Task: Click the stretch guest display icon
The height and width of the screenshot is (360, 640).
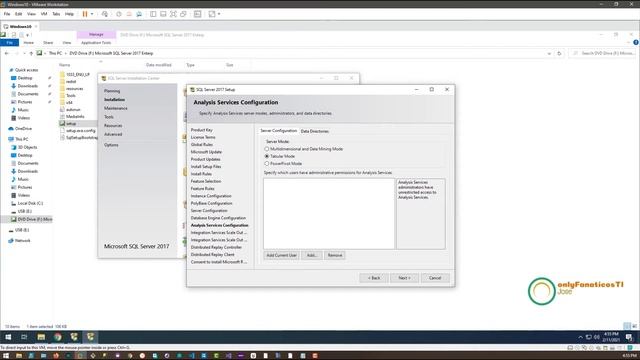Action: 212,14
